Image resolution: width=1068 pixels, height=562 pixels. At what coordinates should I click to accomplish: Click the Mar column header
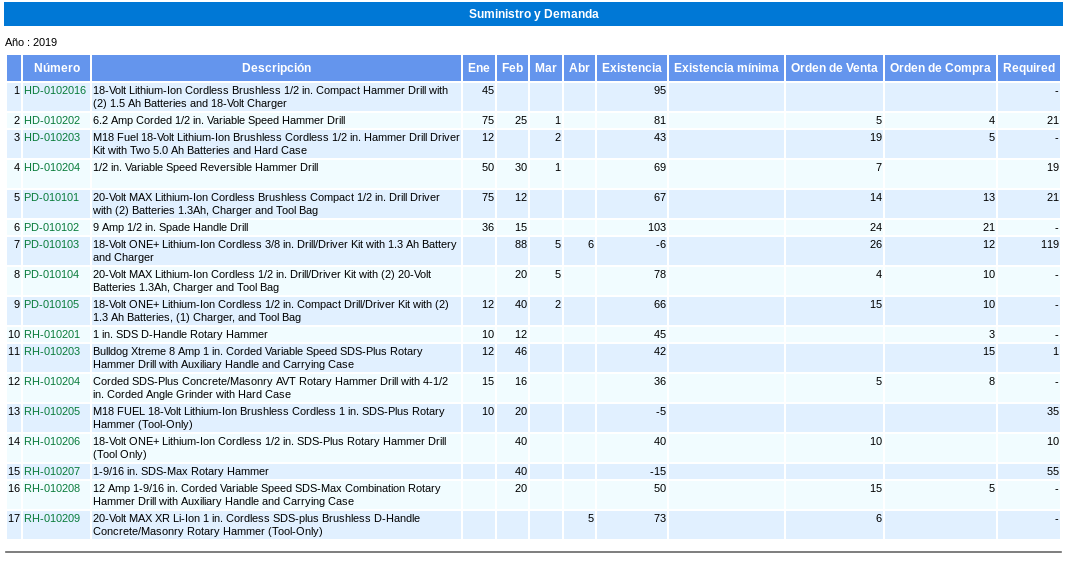tap(546, 67)
